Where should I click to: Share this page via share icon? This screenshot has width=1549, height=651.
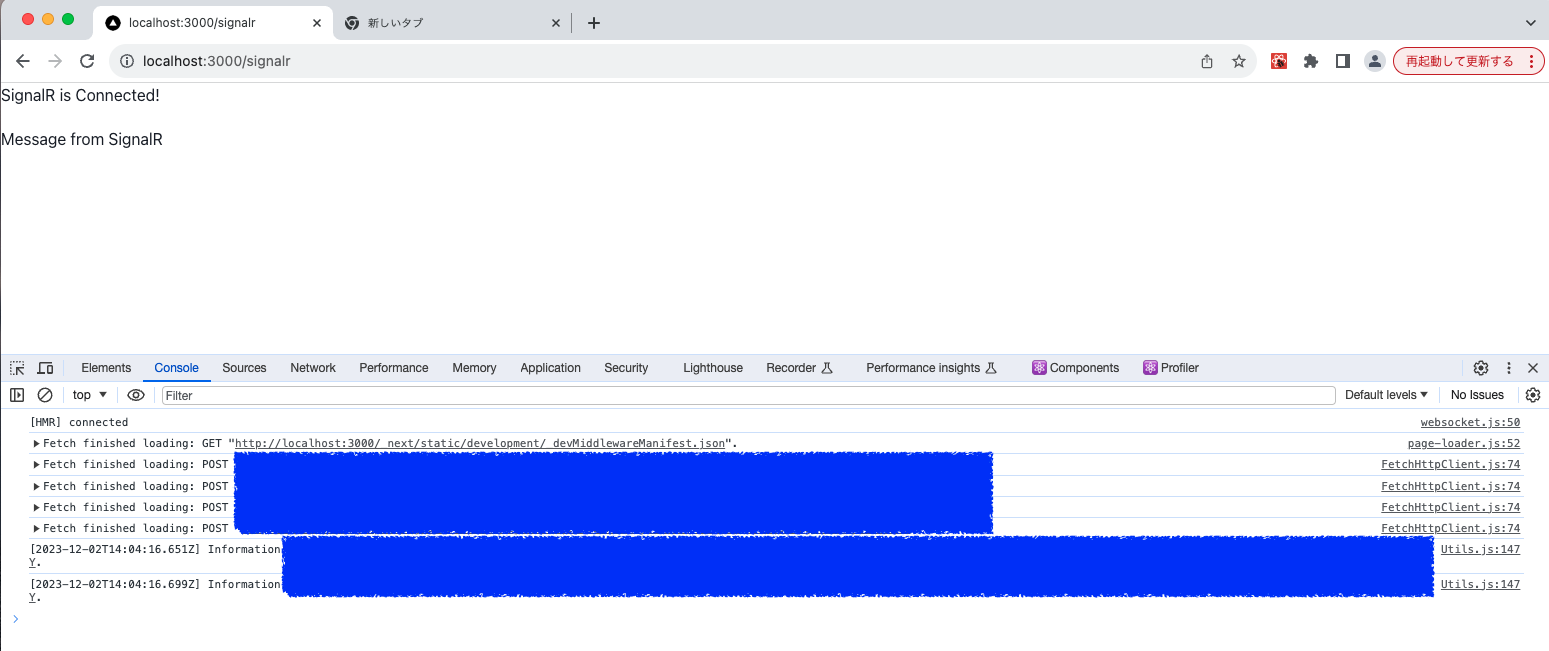1207,61
